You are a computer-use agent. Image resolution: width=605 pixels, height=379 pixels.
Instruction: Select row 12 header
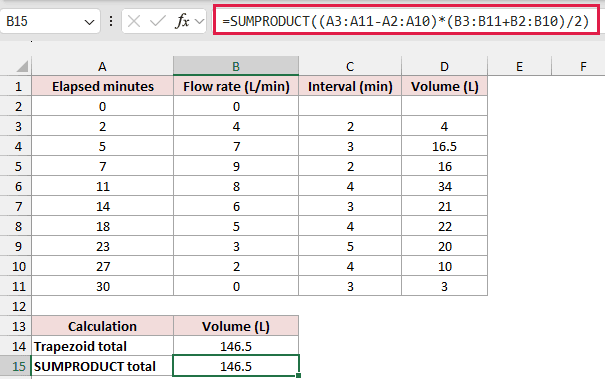[15, 306]
